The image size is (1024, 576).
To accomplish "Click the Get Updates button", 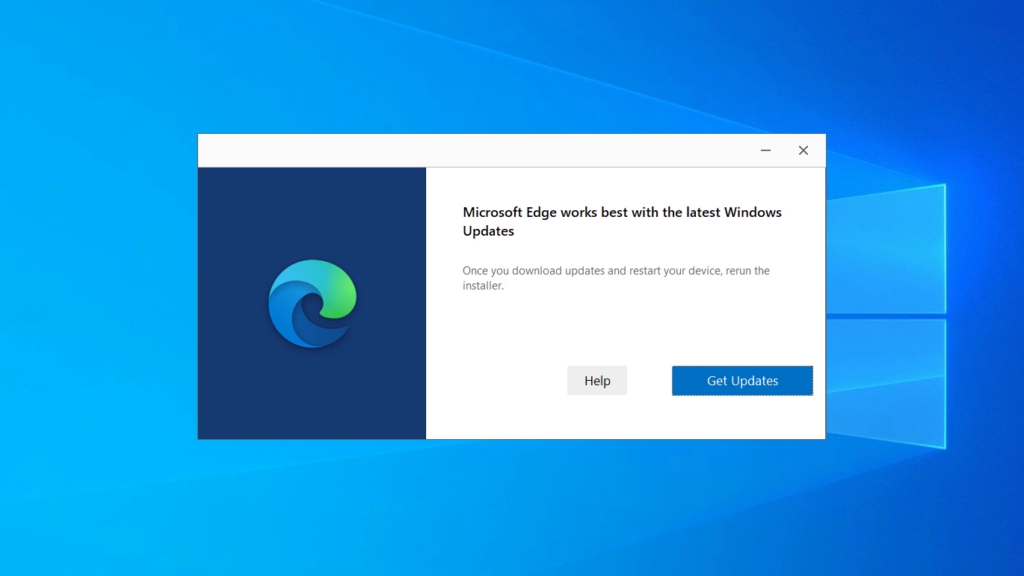I will pos(742,381).
